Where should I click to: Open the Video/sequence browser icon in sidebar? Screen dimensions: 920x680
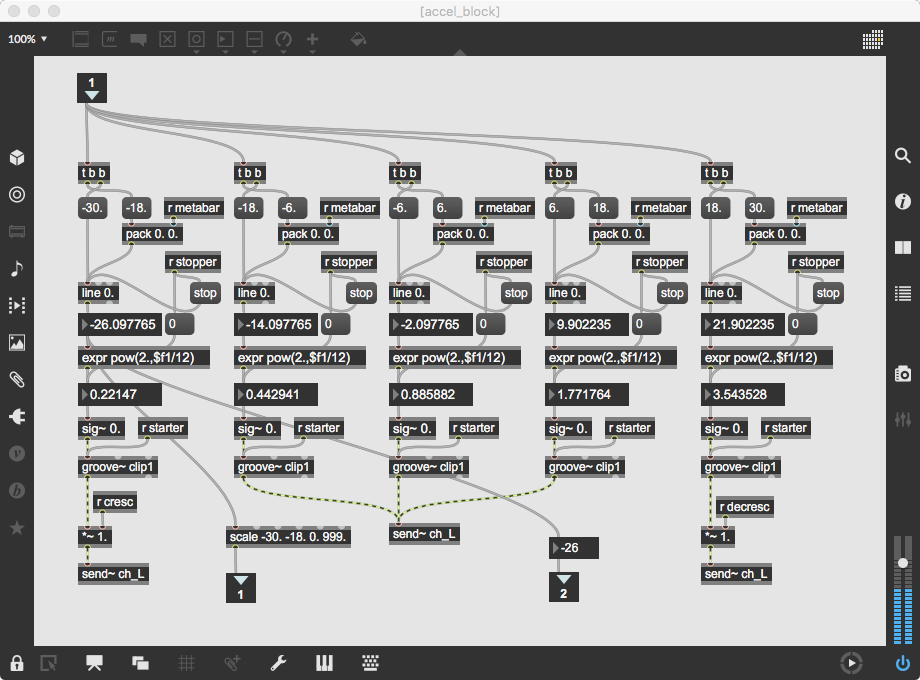coord(17,305)
